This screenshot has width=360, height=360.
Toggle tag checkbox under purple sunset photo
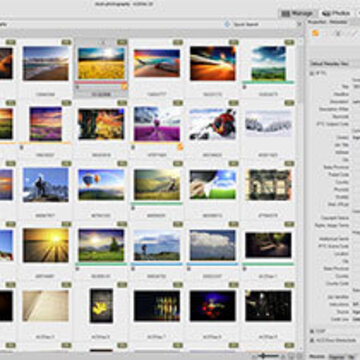click(x=22, y=147)
